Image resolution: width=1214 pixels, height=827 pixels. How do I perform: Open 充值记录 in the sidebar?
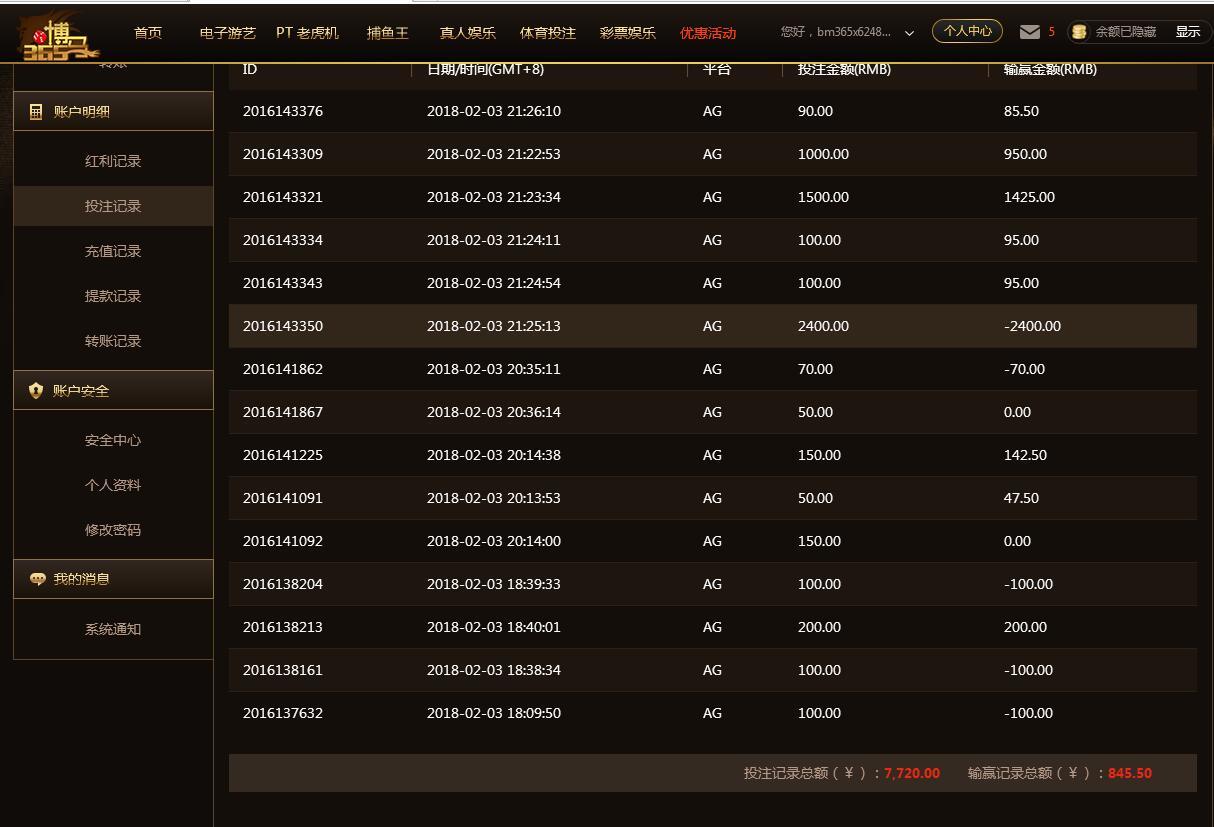113,252
